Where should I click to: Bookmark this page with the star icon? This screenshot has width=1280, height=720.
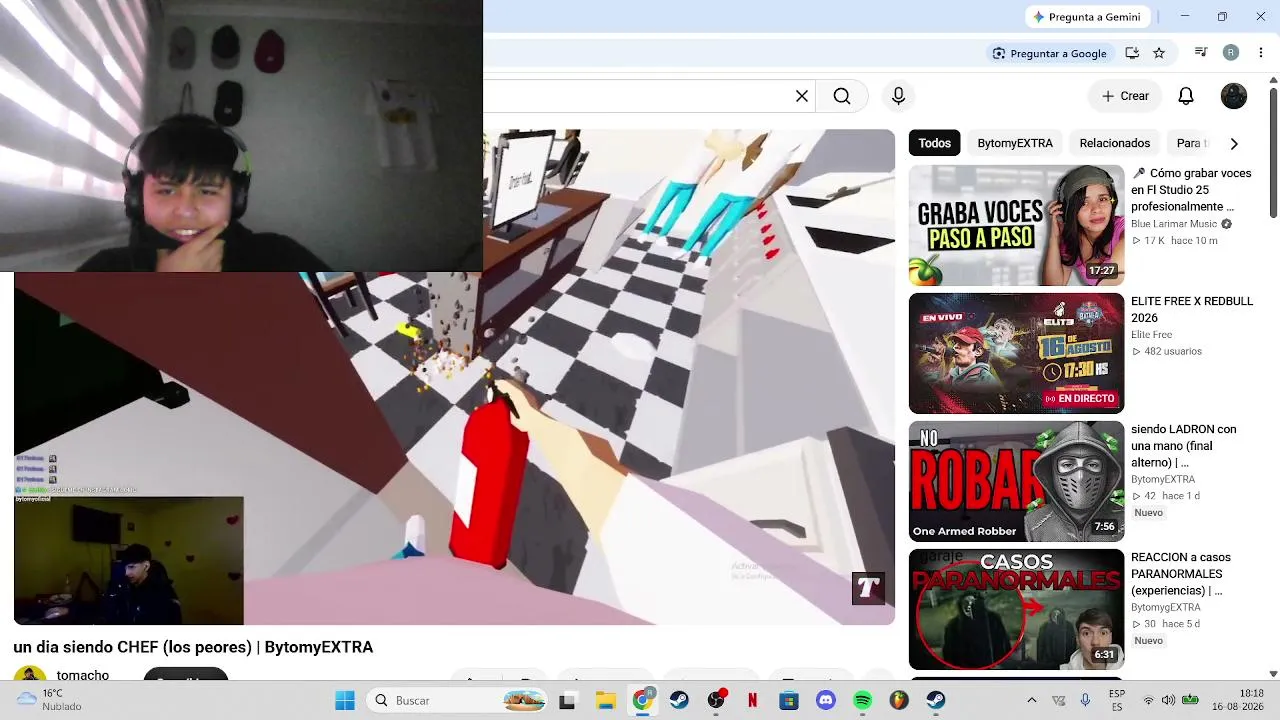1159,53
